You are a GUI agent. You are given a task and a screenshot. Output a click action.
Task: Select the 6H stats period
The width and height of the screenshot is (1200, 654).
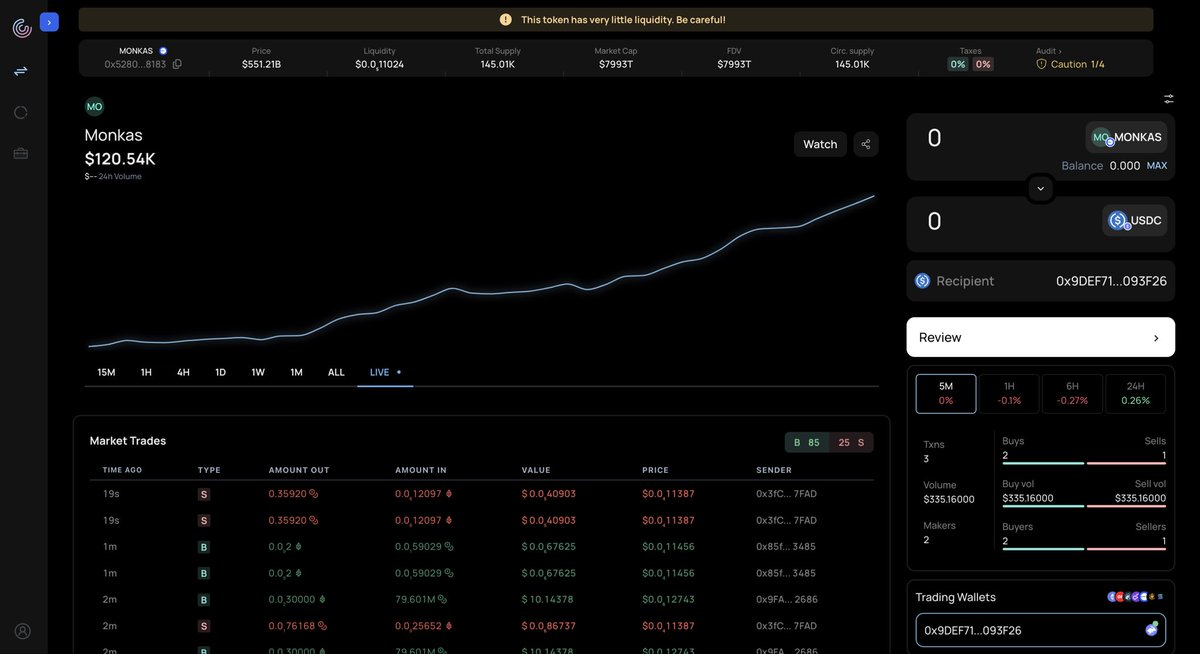click(1072, 393)
